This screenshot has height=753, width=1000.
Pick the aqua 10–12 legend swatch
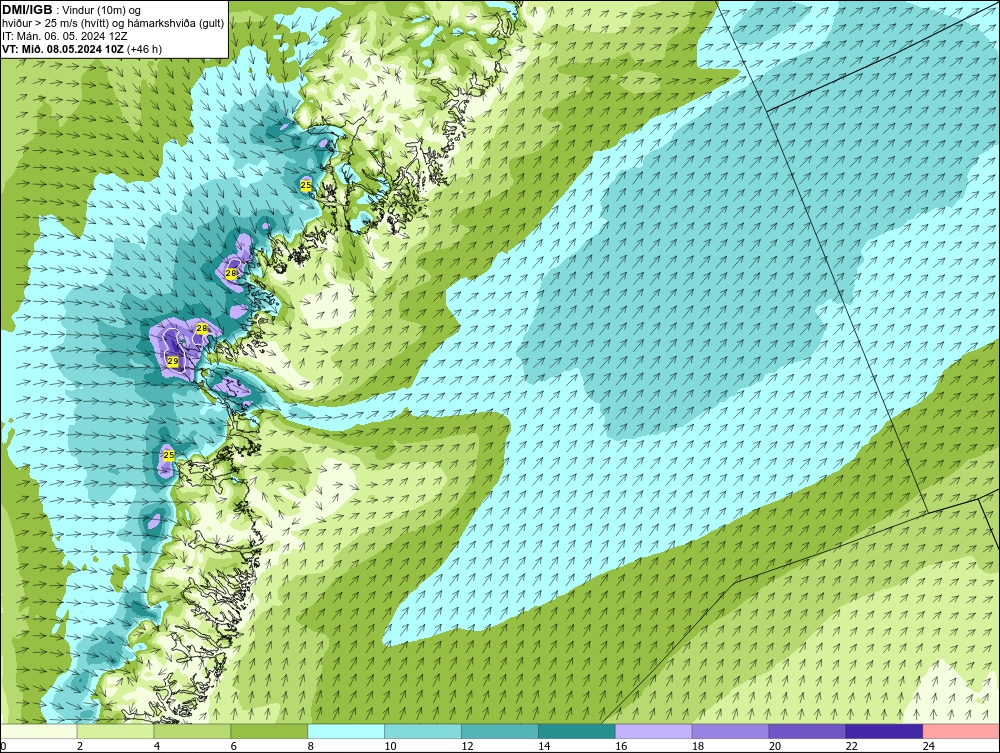click(423, 731)
